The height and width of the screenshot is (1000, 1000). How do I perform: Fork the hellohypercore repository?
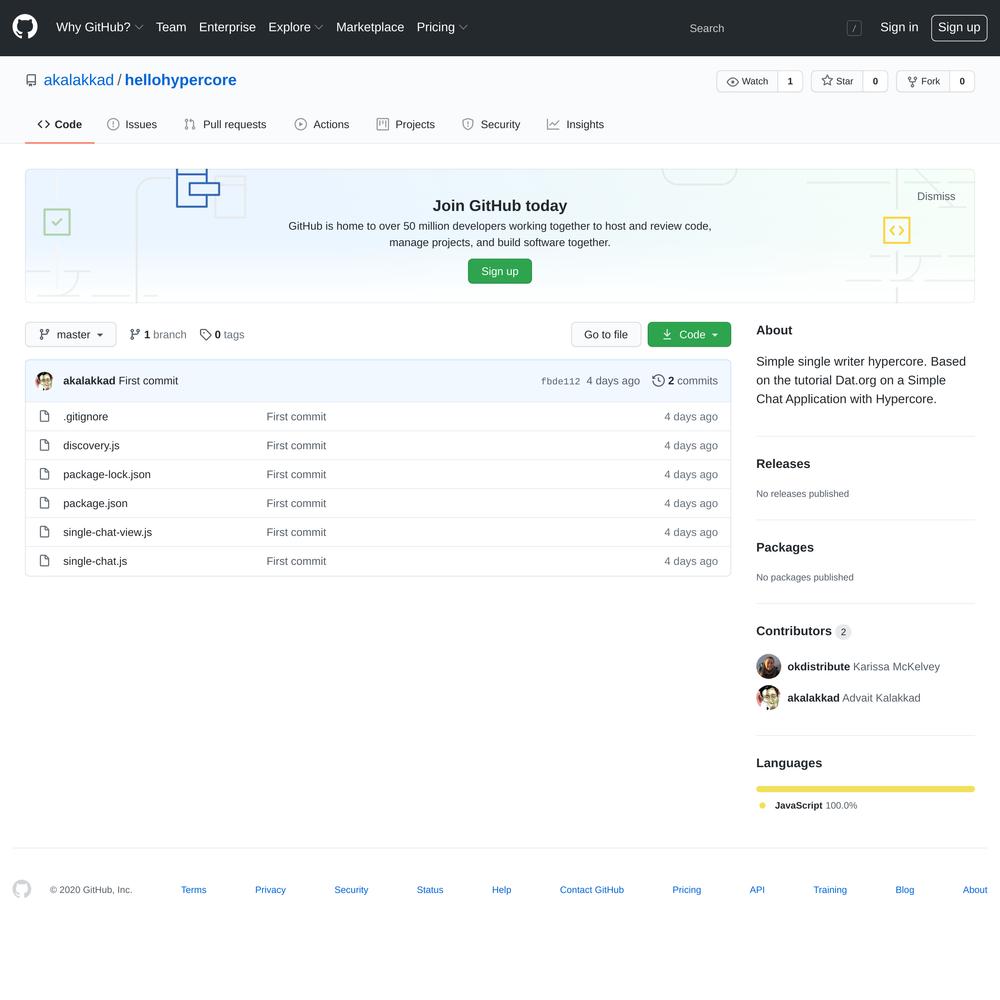(x=923, y=82)
